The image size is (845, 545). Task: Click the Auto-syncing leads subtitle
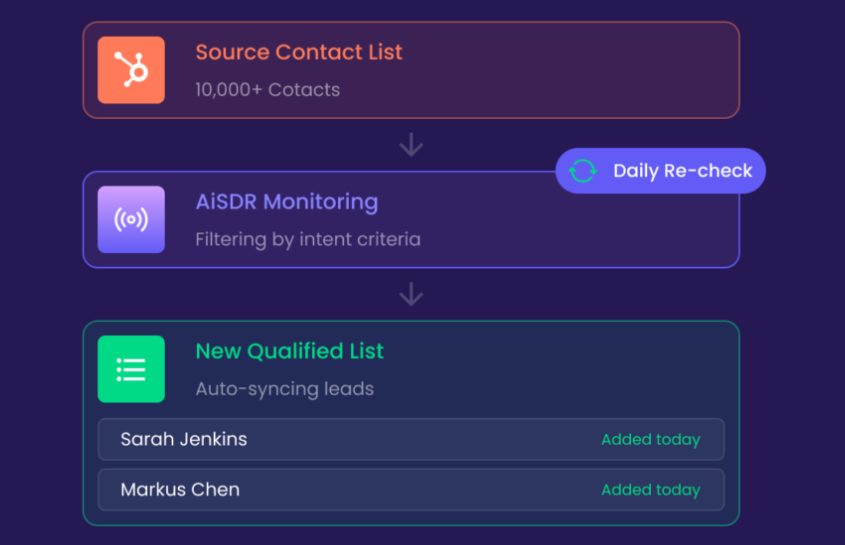[285, 389]
